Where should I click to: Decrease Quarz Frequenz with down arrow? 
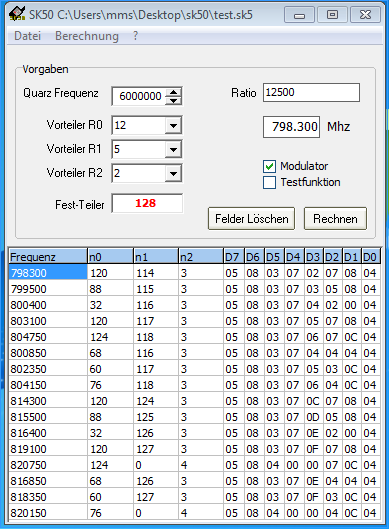coord(173,100)
